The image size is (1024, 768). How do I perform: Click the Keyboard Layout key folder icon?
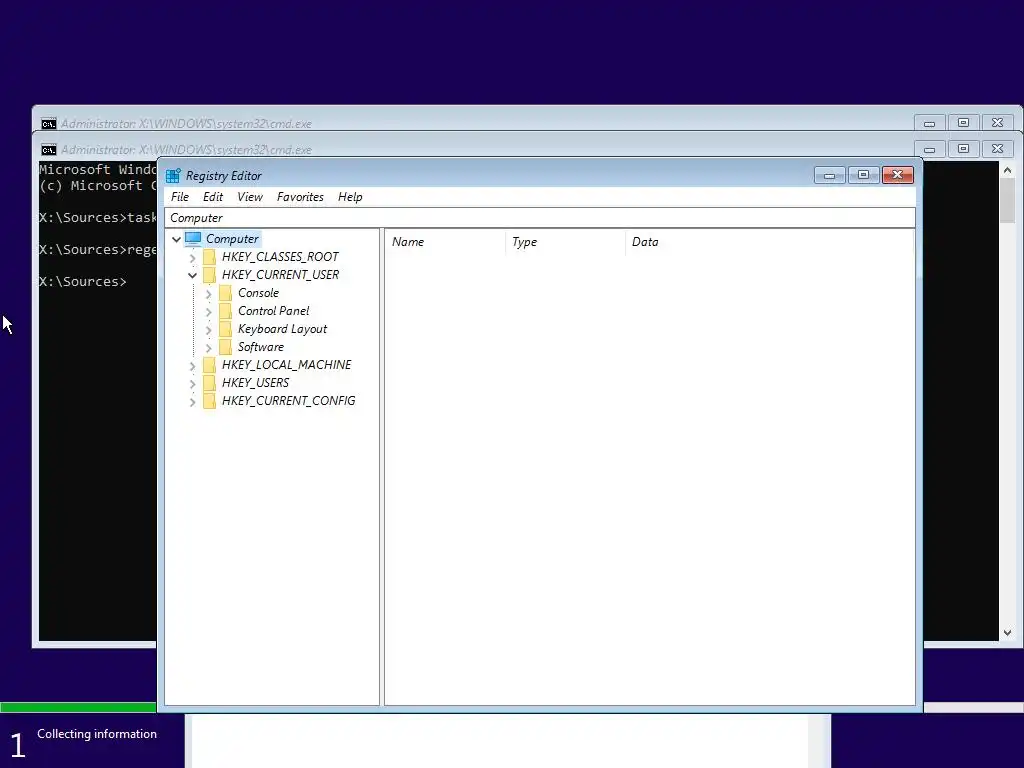225,329
